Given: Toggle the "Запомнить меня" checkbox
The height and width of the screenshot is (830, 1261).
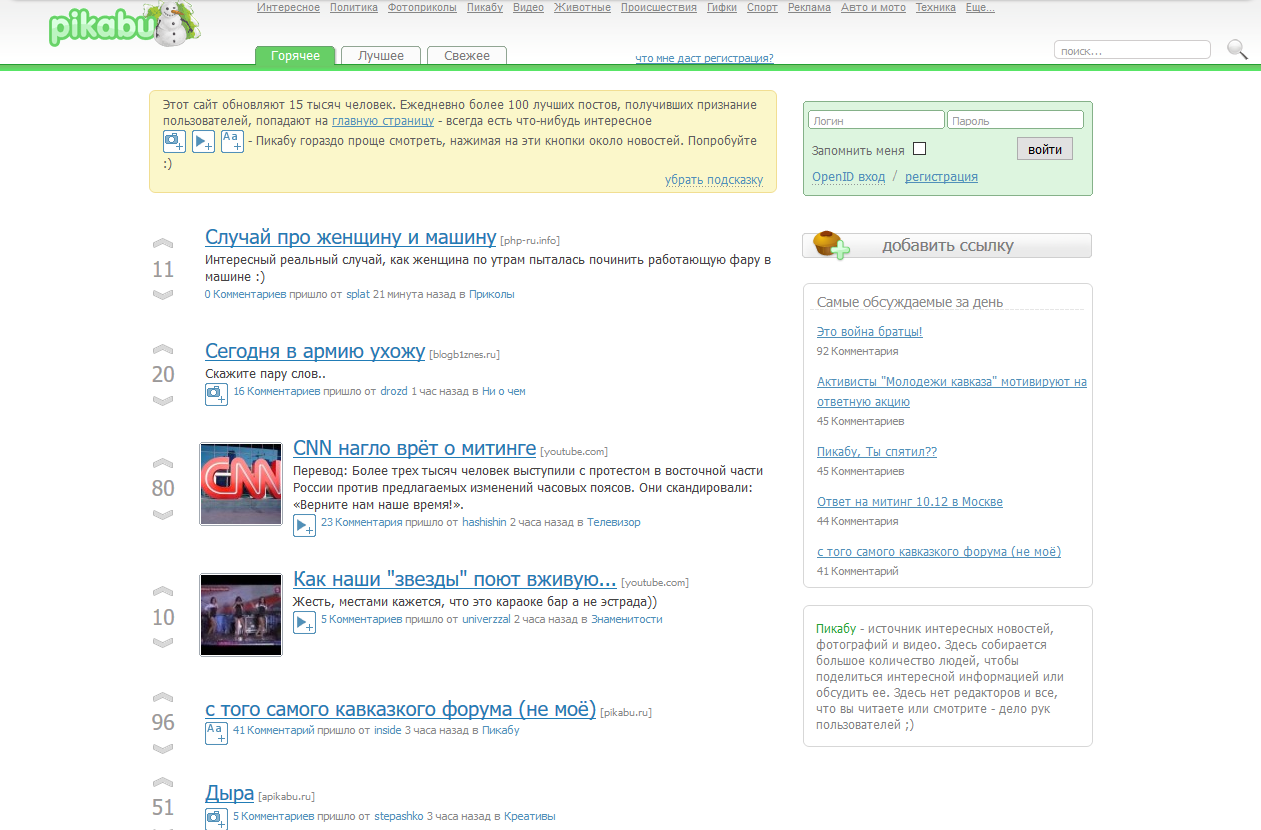Looking at the screenshot, I should [919, 149].
